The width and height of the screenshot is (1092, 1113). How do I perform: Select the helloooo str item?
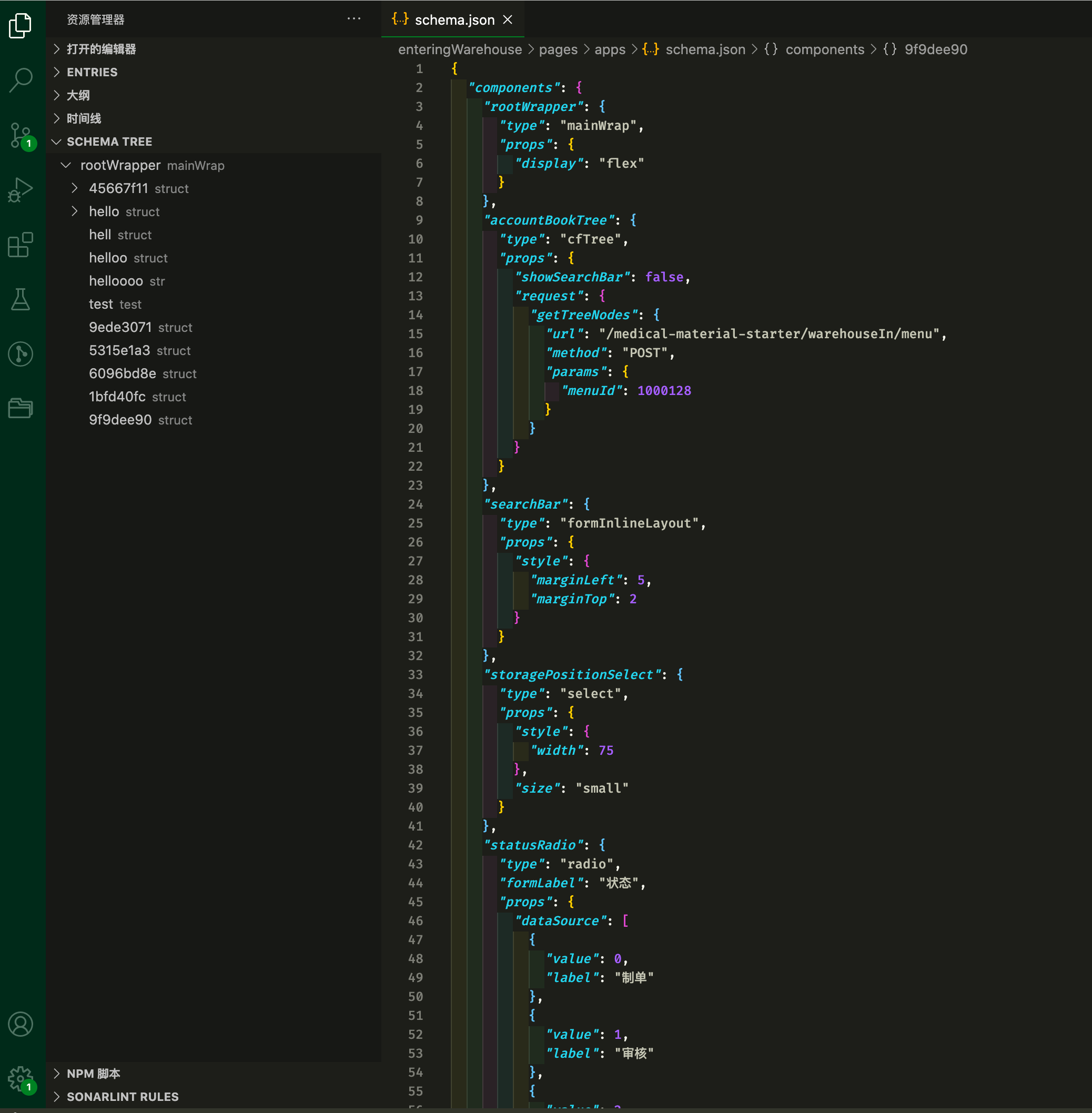click(214, 281)
